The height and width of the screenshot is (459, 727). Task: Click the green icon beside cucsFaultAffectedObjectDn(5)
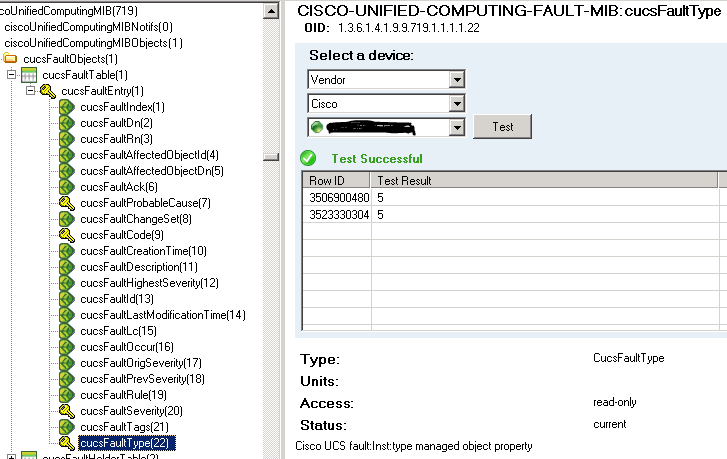pyautogui.click(x=67, y=171)
